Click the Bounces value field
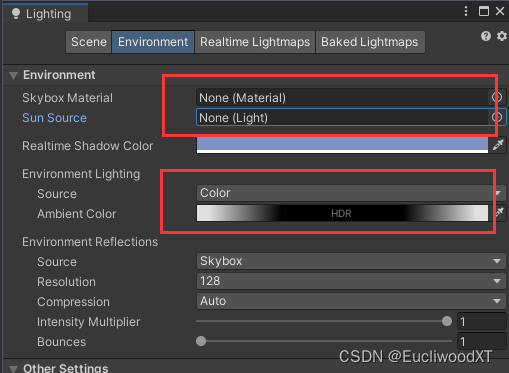This screenshot has height=373, width=509. (x=481, y=341)
